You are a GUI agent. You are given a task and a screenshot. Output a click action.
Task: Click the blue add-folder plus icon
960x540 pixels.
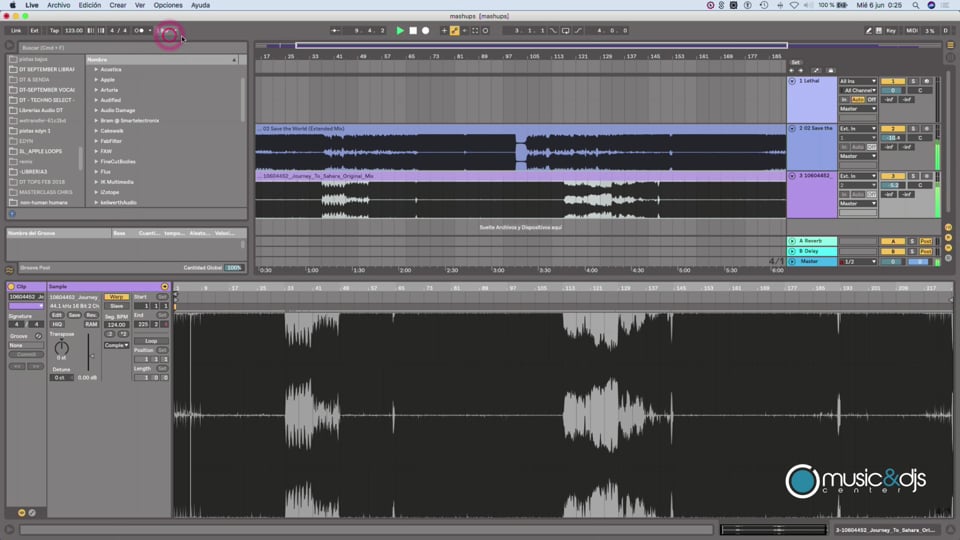[x=12, y=214]
